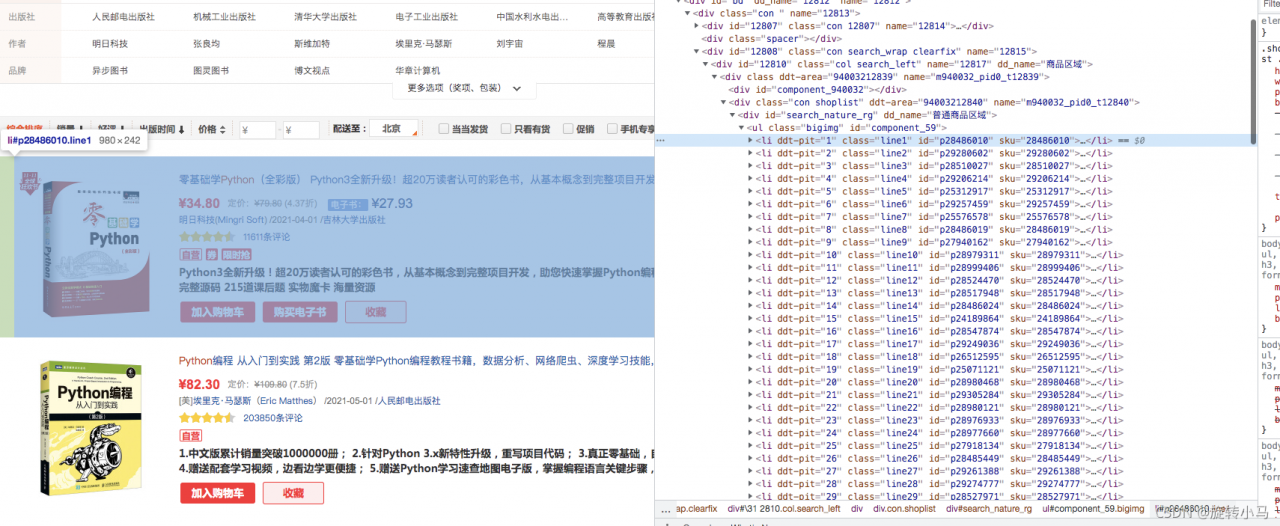Viewport: 1280px width, 526px height.
Task: Filter by author 明日科技
Action: click(x=112, y=44)
